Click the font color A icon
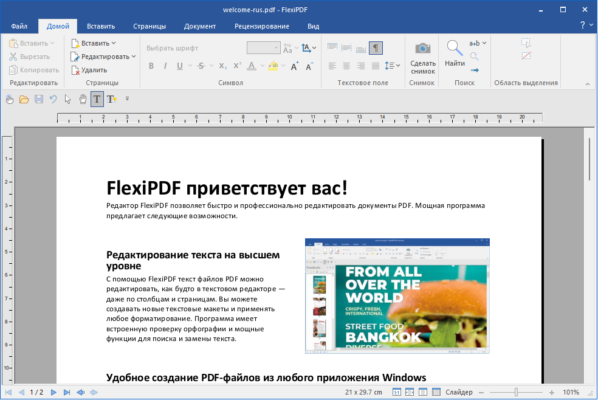Viewport: 598px width, 400px height. coord(251,66)
